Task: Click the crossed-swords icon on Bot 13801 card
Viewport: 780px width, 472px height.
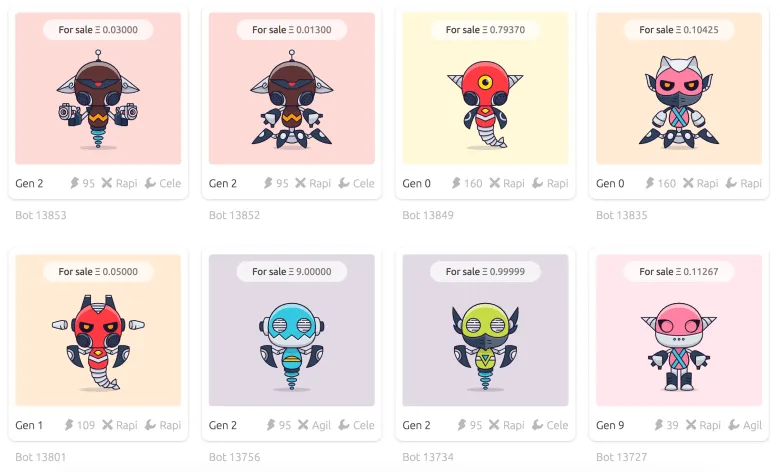Action: click(x=107, y=425)
